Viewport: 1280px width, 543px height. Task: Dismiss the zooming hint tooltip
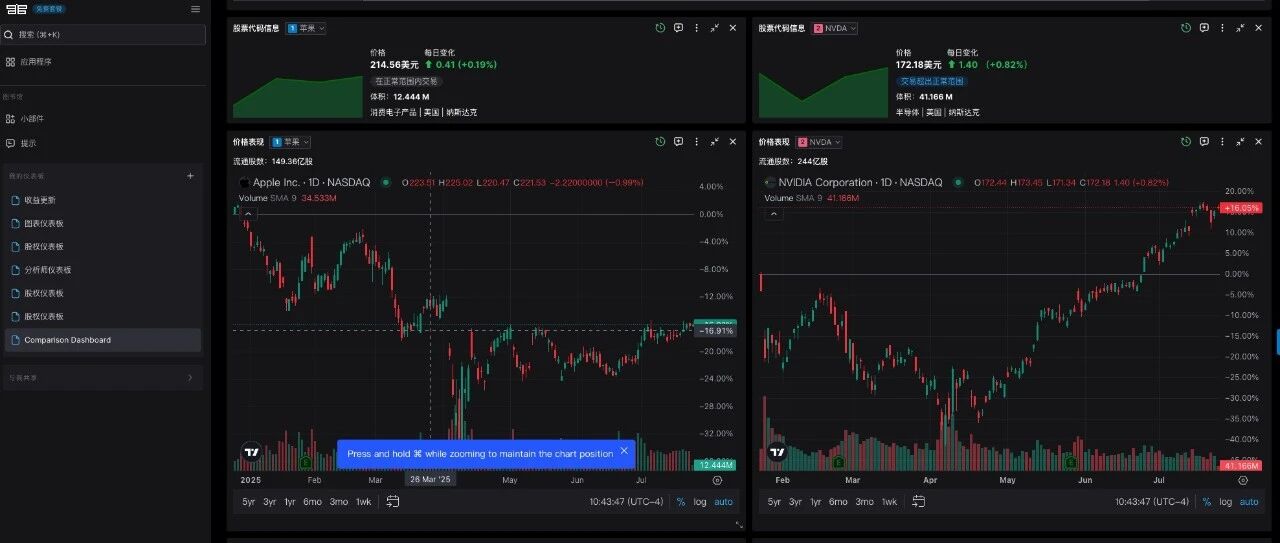click(624, 451)
